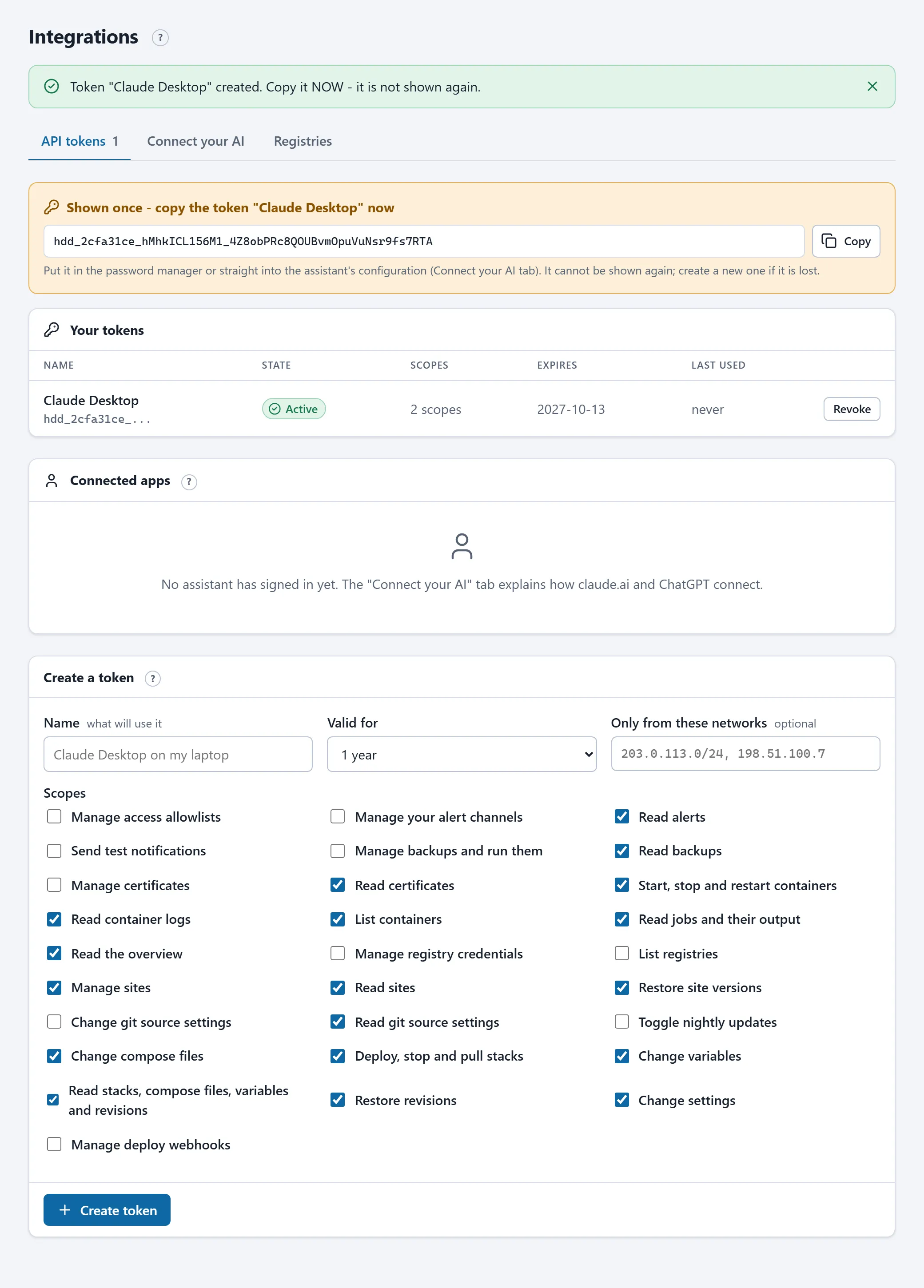
Task: Click the Create token button
Action: pyautogui.click(x=107, y=1210)
